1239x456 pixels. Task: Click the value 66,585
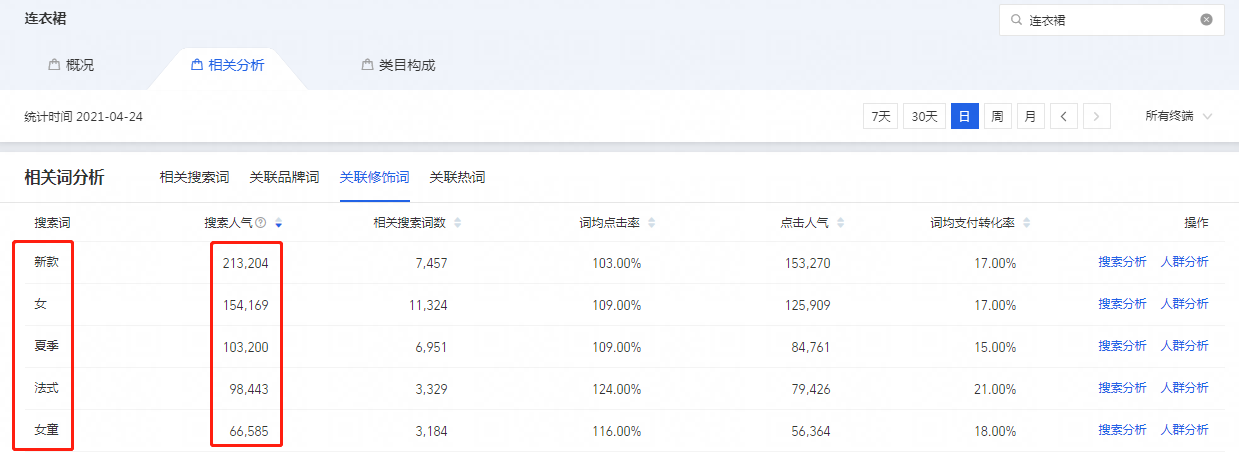point(249,431)
